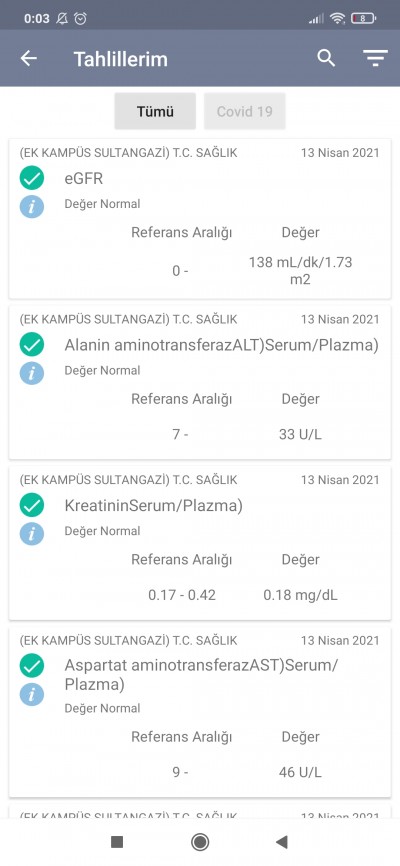Tap the back arrow beside Tahlillerim
This screenshot has width=400, height=866.
click(29, 58)
